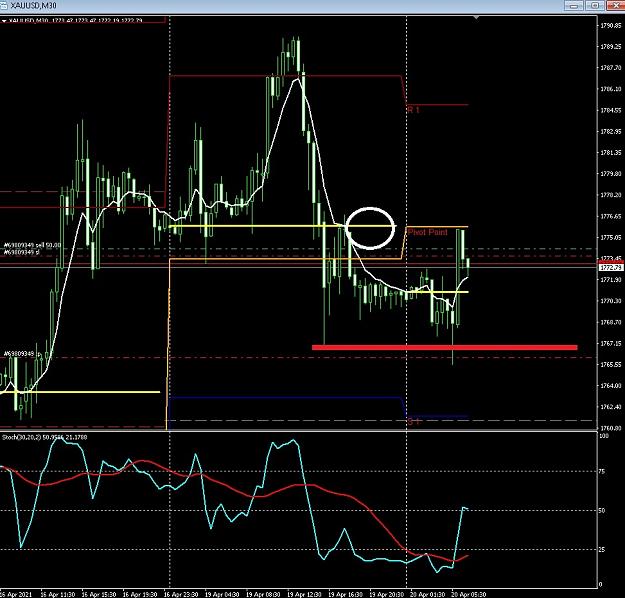
Task: Click the stochastic scale level 25
Action: point(602,550)
